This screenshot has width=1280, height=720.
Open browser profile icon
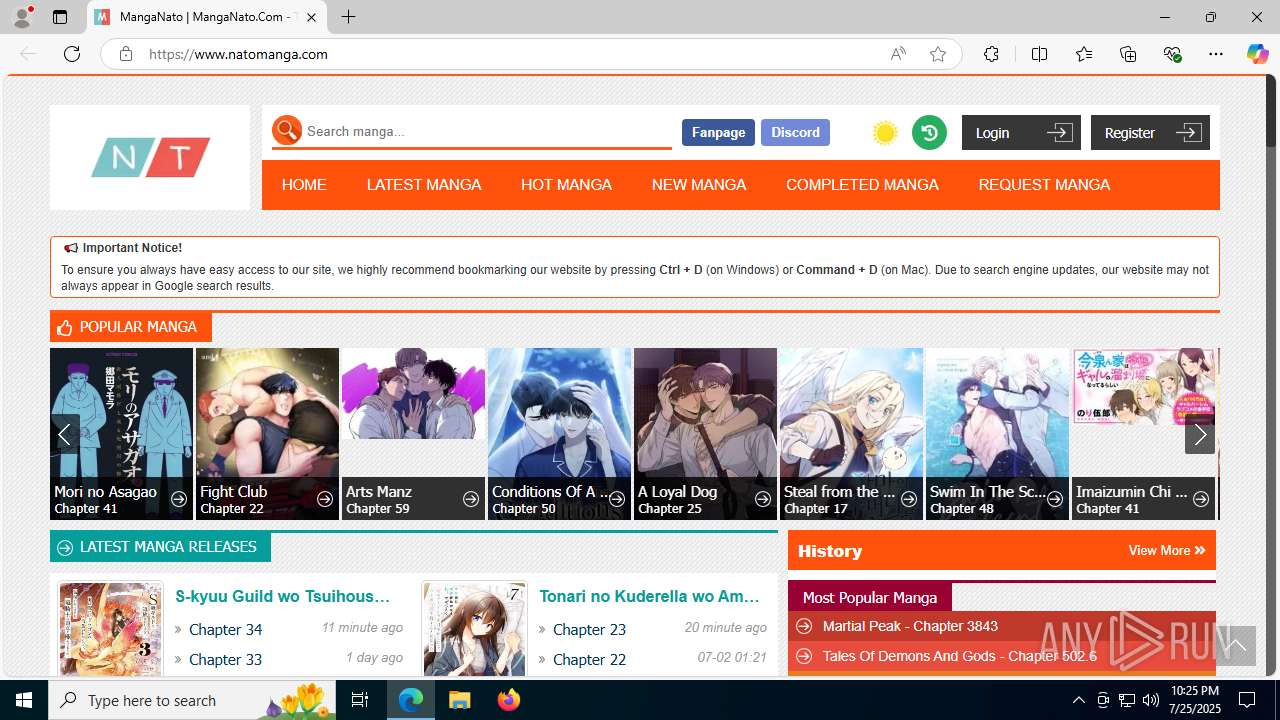22,17
